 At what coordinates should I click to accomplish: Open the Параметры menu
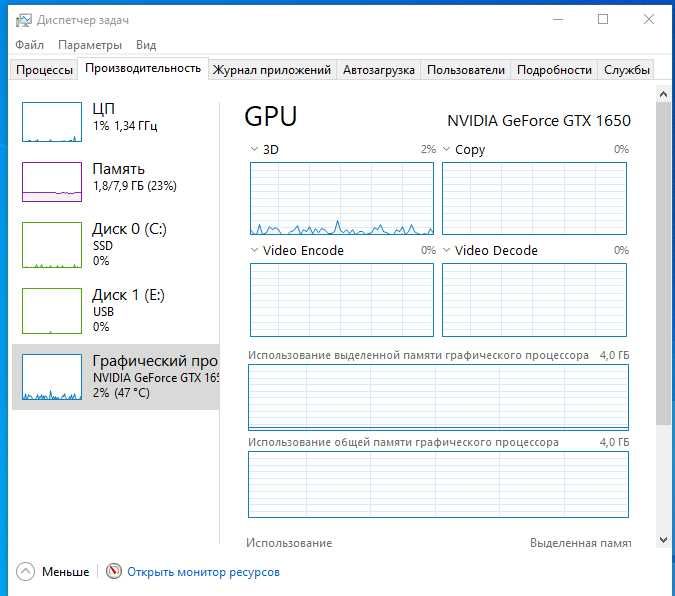[x=90, y=45]
